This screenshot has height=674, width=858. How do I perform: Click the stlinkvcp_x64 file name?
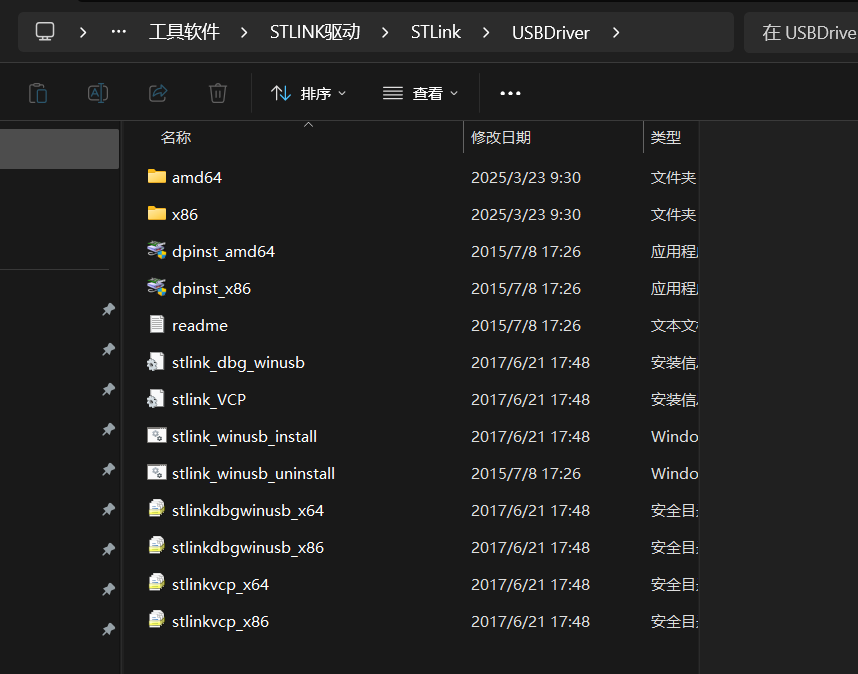tap(220, 584)
